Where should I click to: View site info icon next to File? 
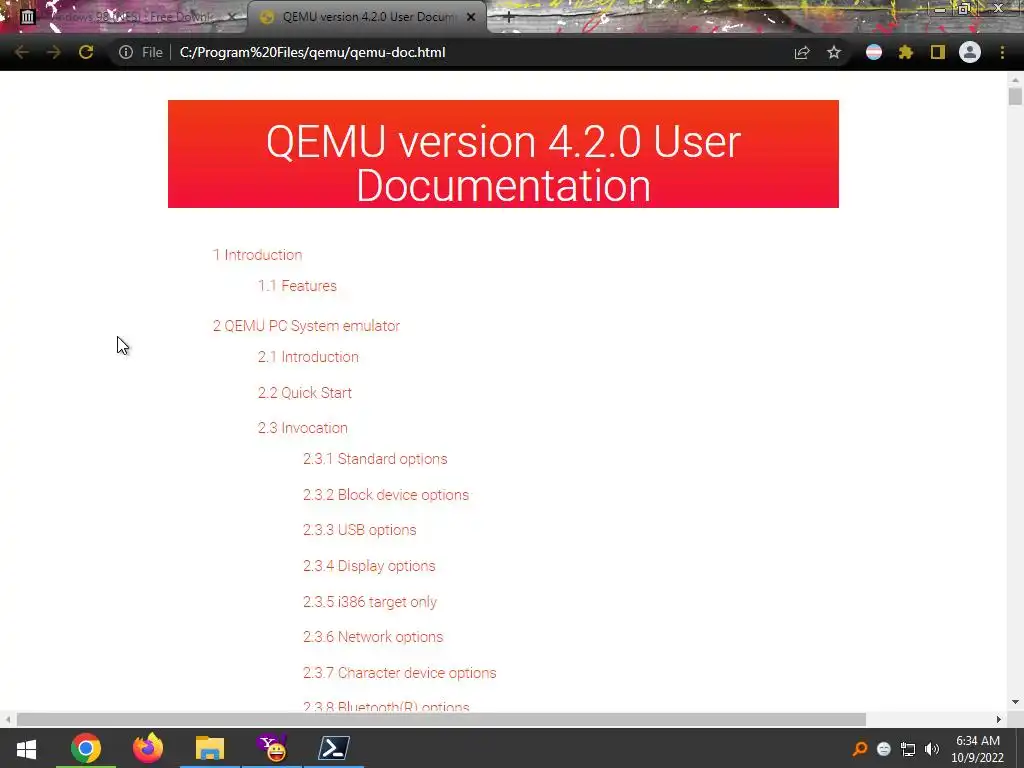[x=126, y=52]
